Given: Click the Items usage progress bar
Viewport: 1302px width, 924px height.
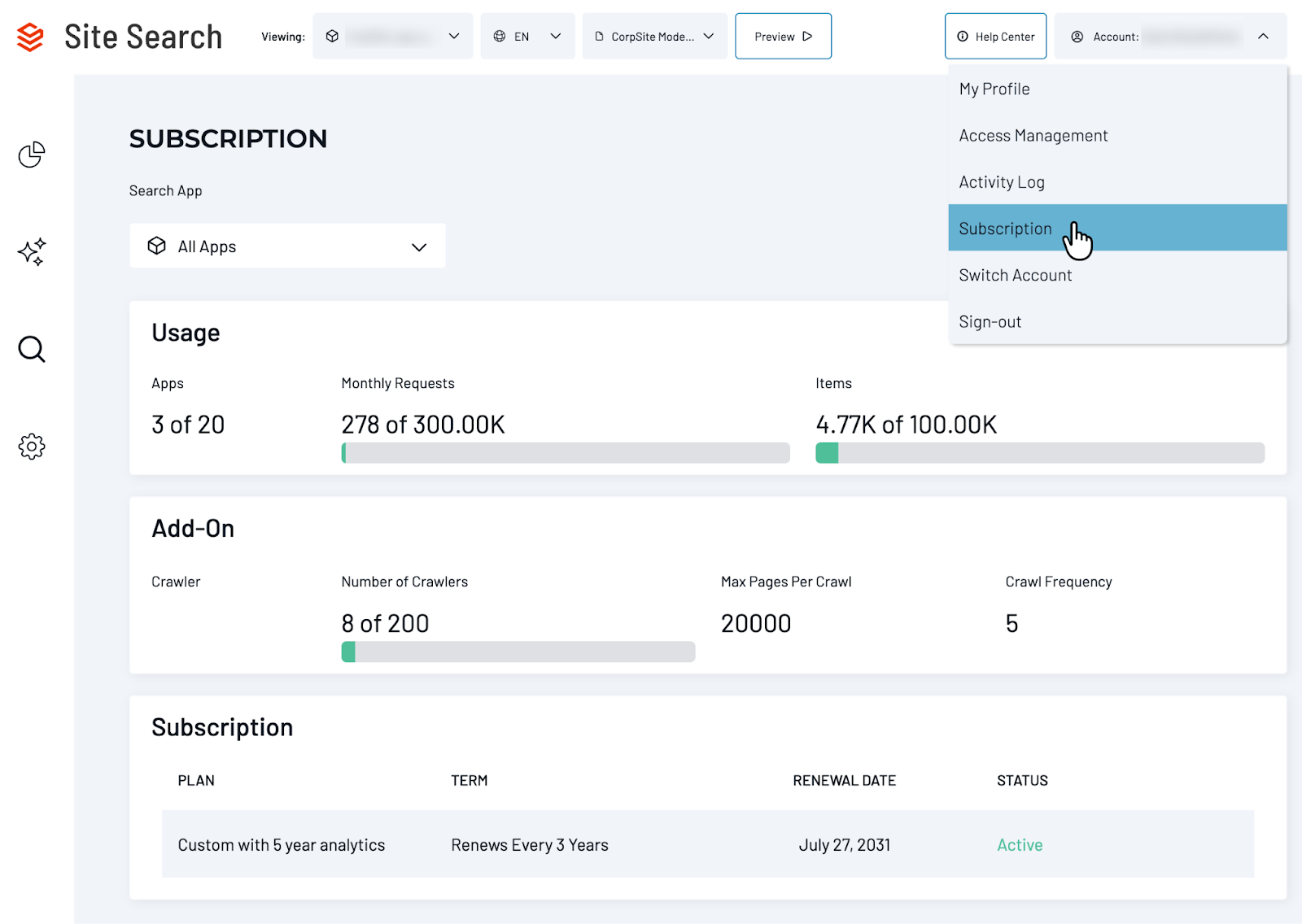Looking at the screenshot, I should [x=1040, y=453].
